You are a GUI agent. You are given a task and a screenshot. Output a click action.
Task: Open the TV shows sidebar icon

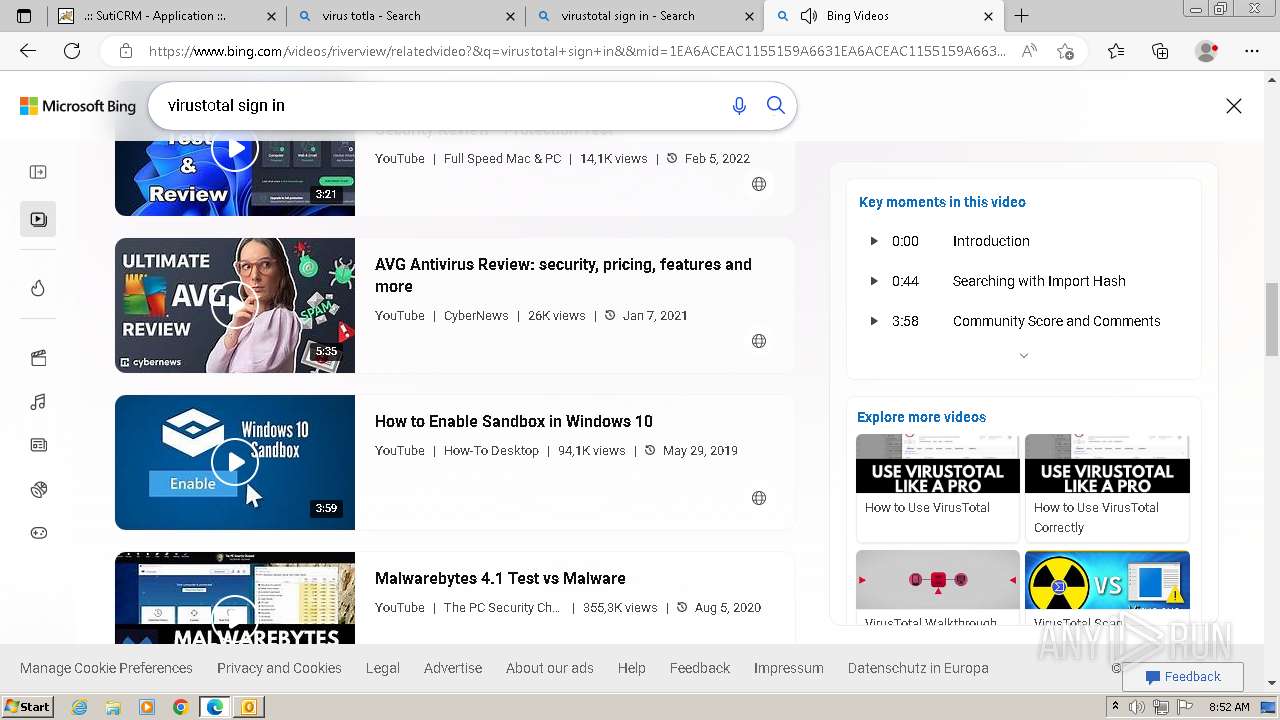point(38,445)
